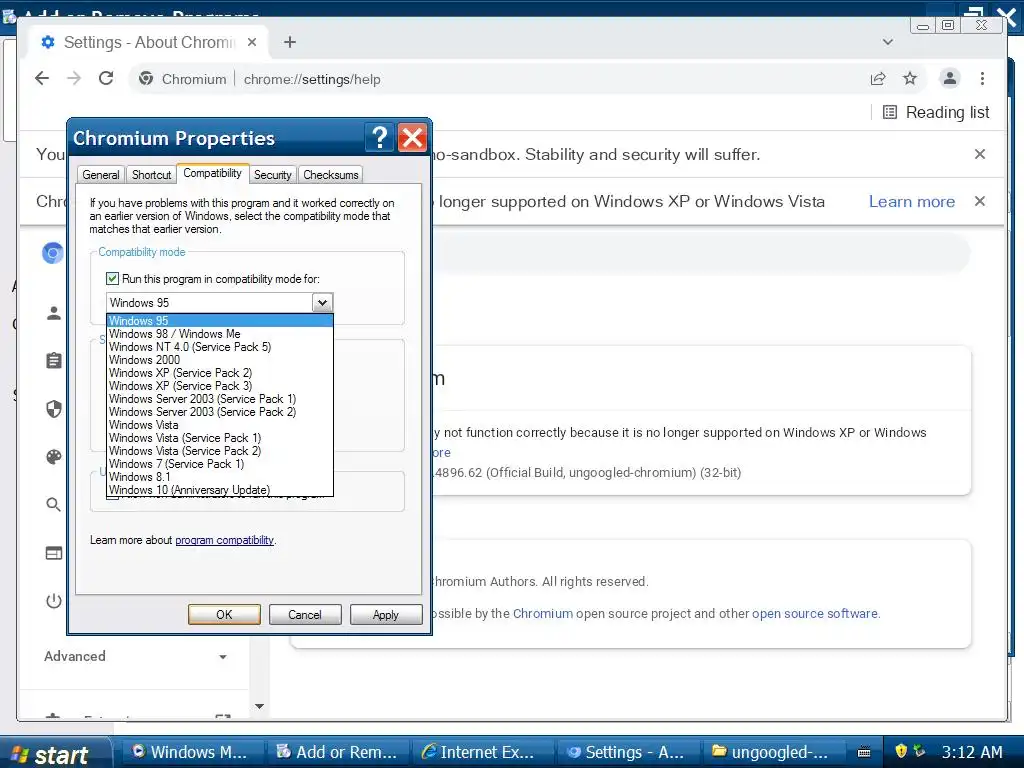Switch to the Checksums tab

pyautogui.click(x=330, y=175)
